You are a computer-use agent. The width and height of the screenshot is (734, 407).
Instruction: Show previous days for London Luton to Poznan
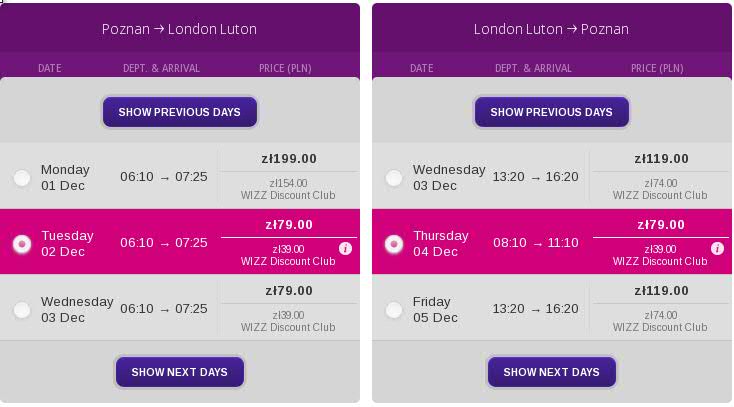tap(551, 112)
